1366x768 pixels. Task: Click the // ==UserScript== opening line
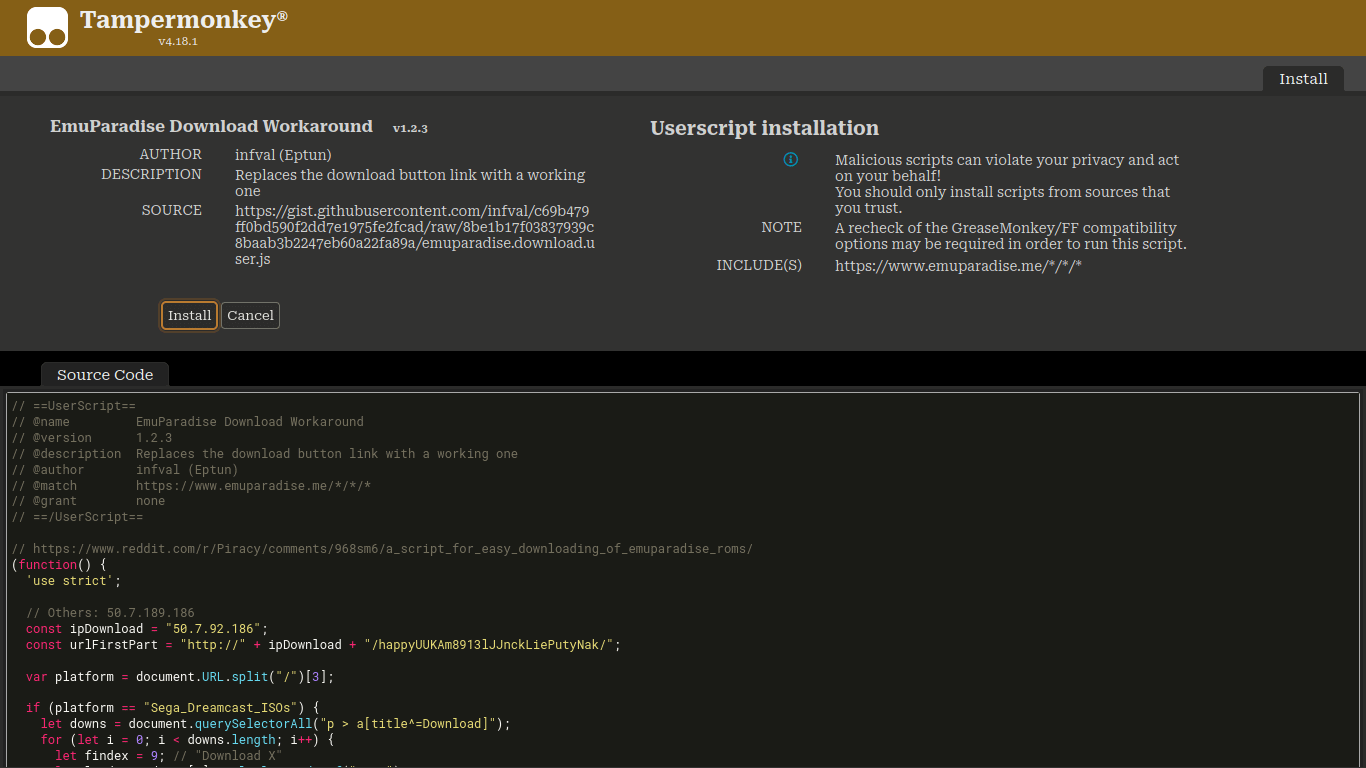(x=73, y=406)
